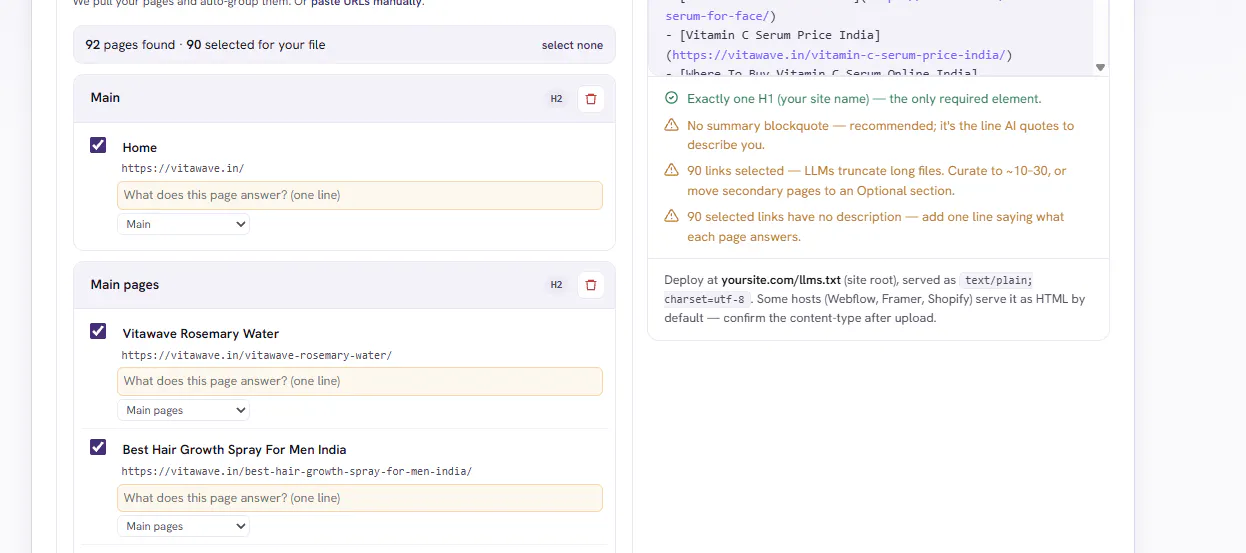Click description field for Vitawave Rosemary Water
Screen dimensions: 1246x553
coord(360,381)
